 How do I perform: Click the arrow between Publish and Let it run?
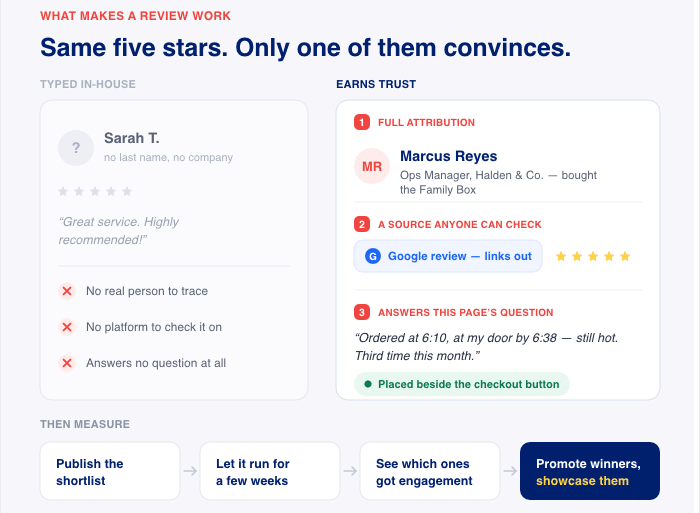[x=190, y=471]
